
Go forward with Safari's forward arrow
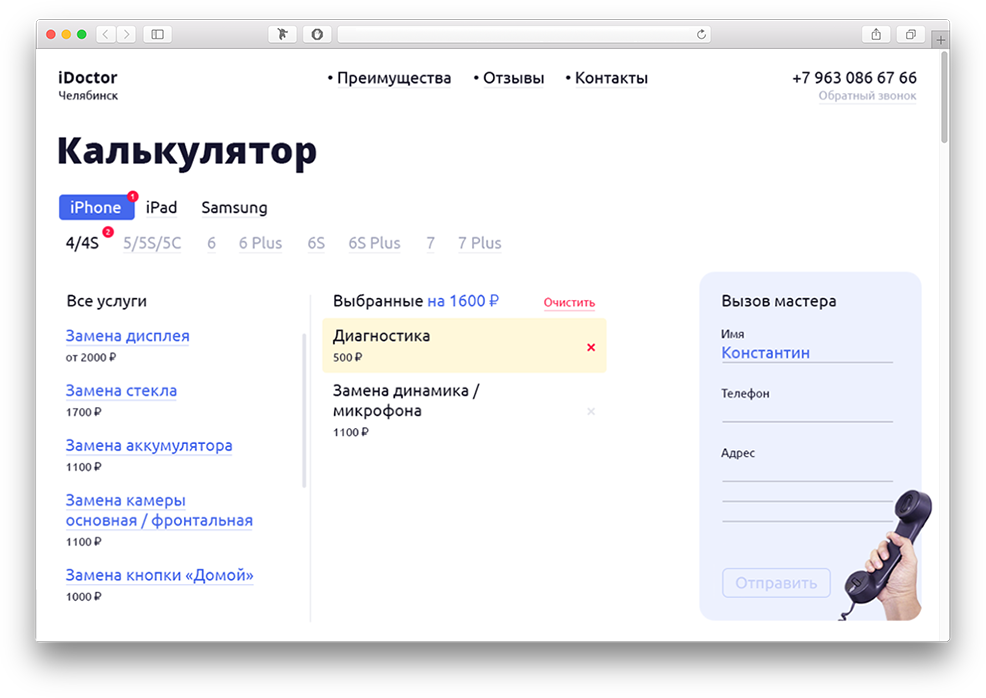click(x=126, y=34)
